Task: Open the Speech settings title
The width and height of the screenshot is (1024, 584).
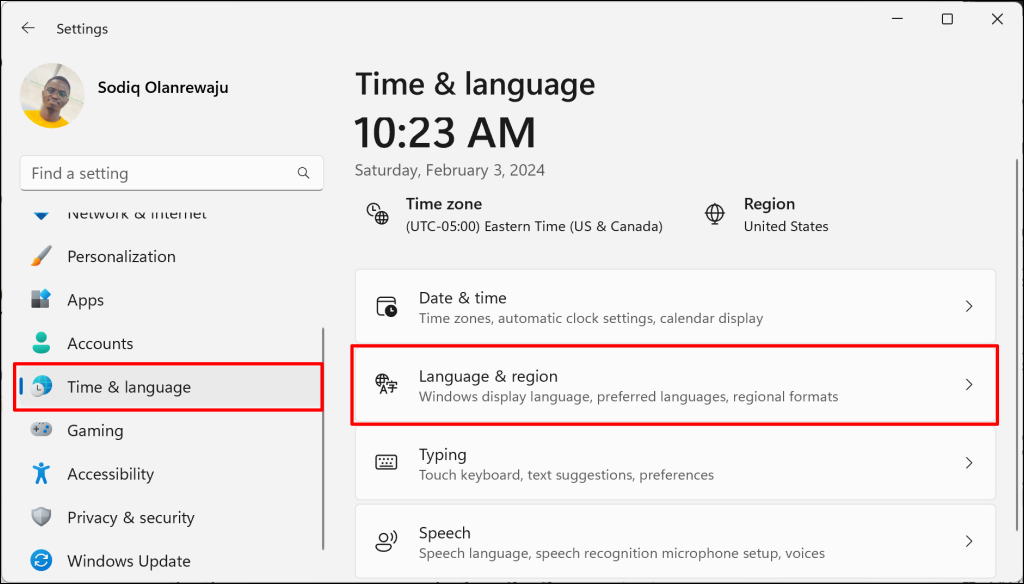Action: pos(444,533)
